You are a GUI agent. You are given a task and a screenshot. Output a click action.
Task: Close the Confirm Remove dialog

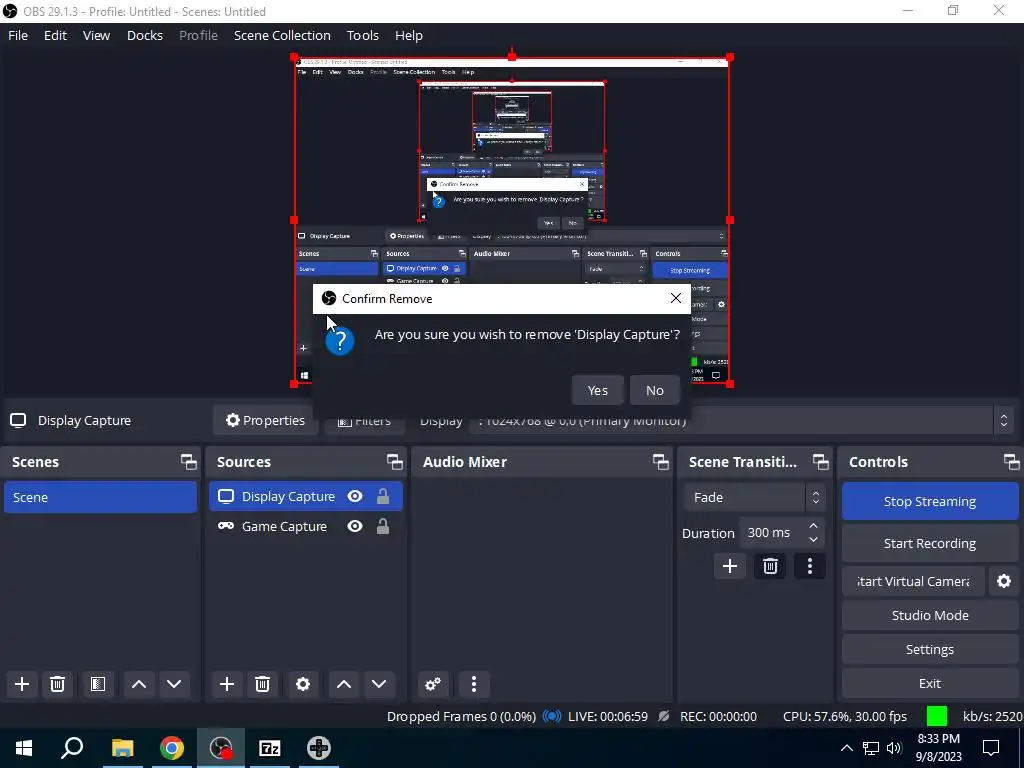coord(676,298)
